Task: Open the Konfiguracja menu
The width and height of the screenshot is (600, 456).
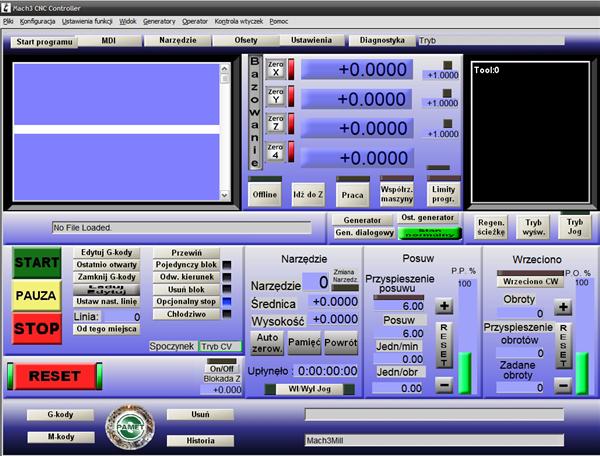Action: coord(38,21)
